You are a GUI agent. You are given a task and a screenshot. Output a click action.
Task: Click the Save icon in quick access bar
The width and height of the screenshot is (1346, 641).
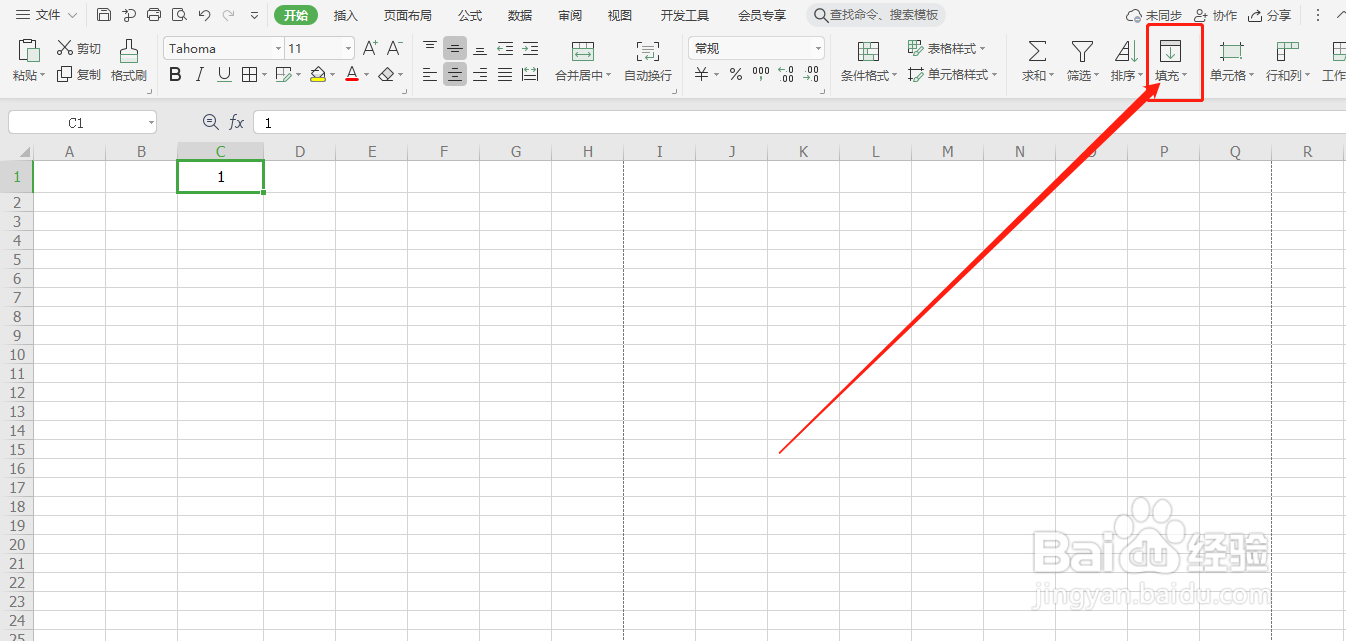coord(104,15)
